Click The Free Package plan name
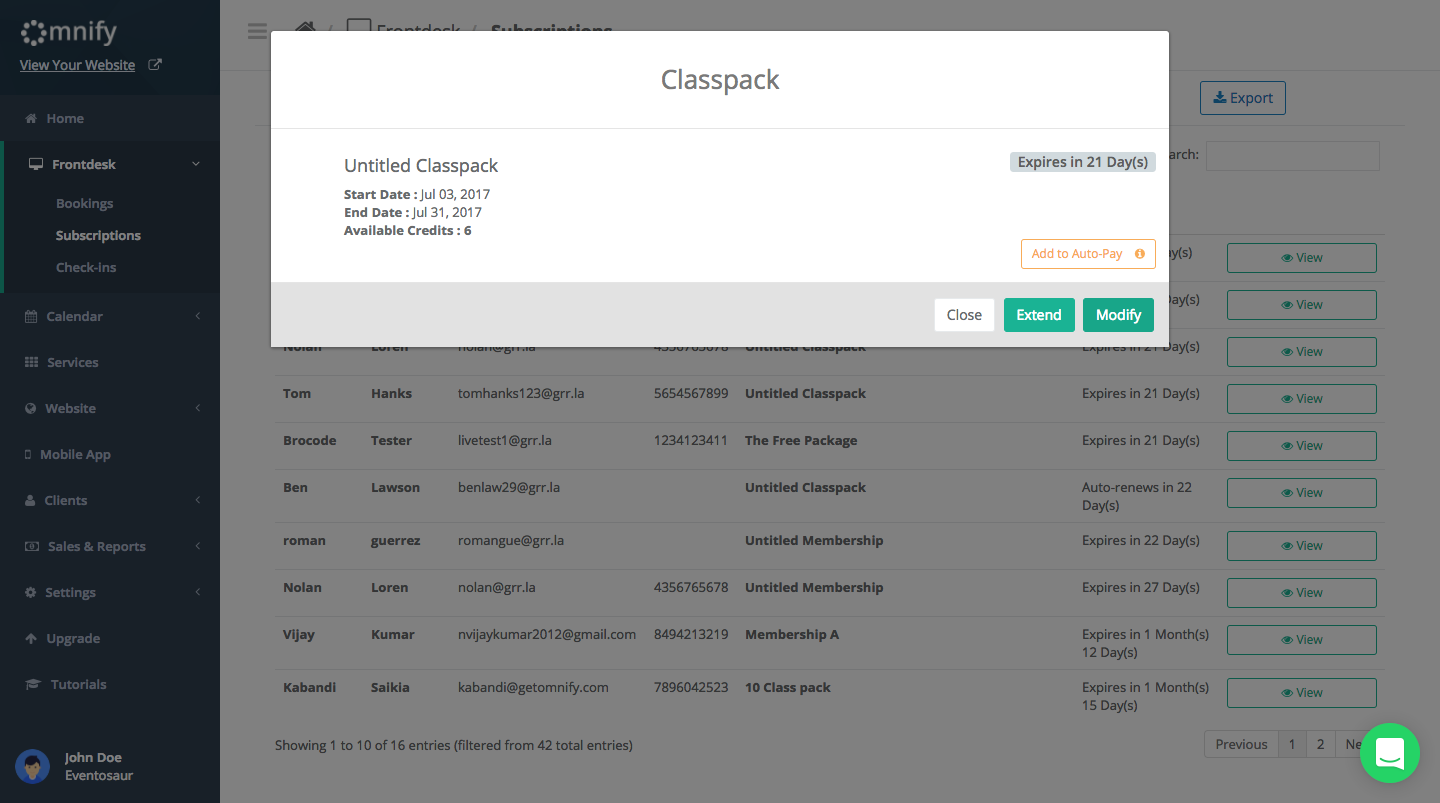 point(801,440)
